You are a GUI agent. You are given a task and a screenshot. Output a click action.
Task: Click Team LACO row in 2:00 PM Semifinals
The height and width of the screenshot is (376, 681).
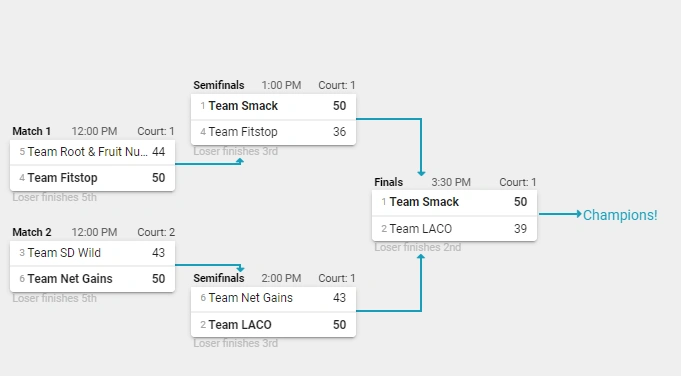tap(273, 325)
